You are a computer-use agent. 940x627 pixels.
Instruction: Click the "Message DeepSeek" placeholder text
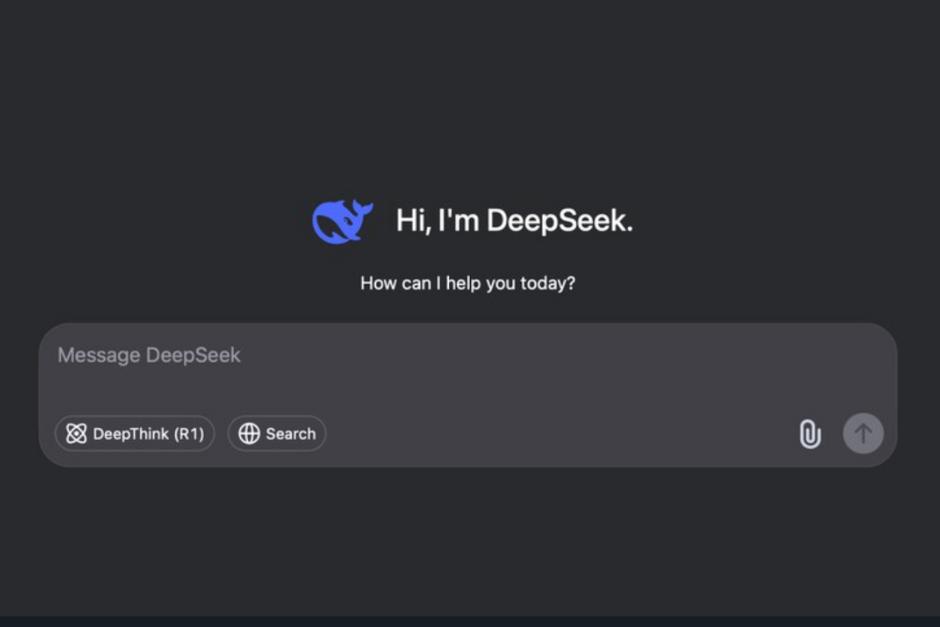149,355
